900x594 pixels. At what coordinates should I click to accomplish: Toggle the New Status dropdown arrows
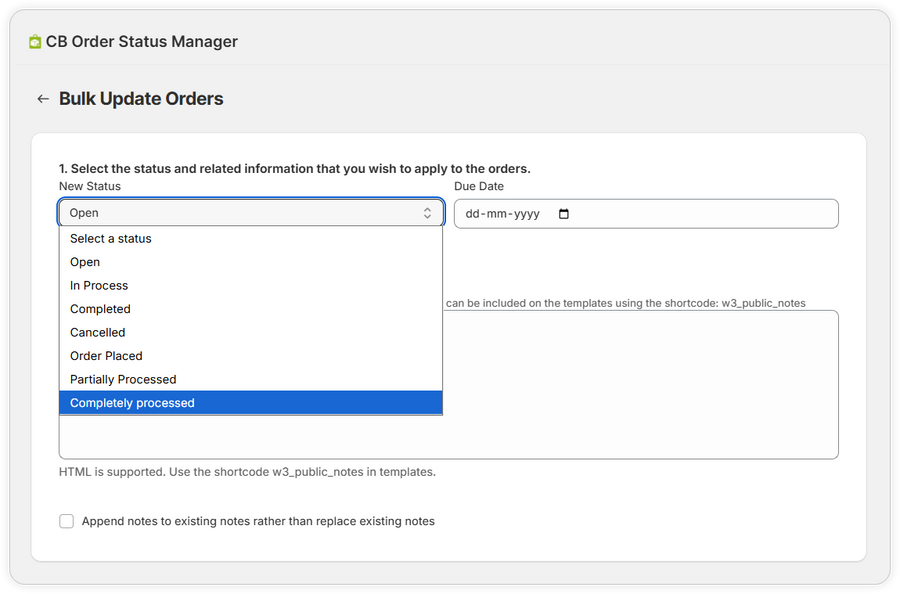(427, 213)
